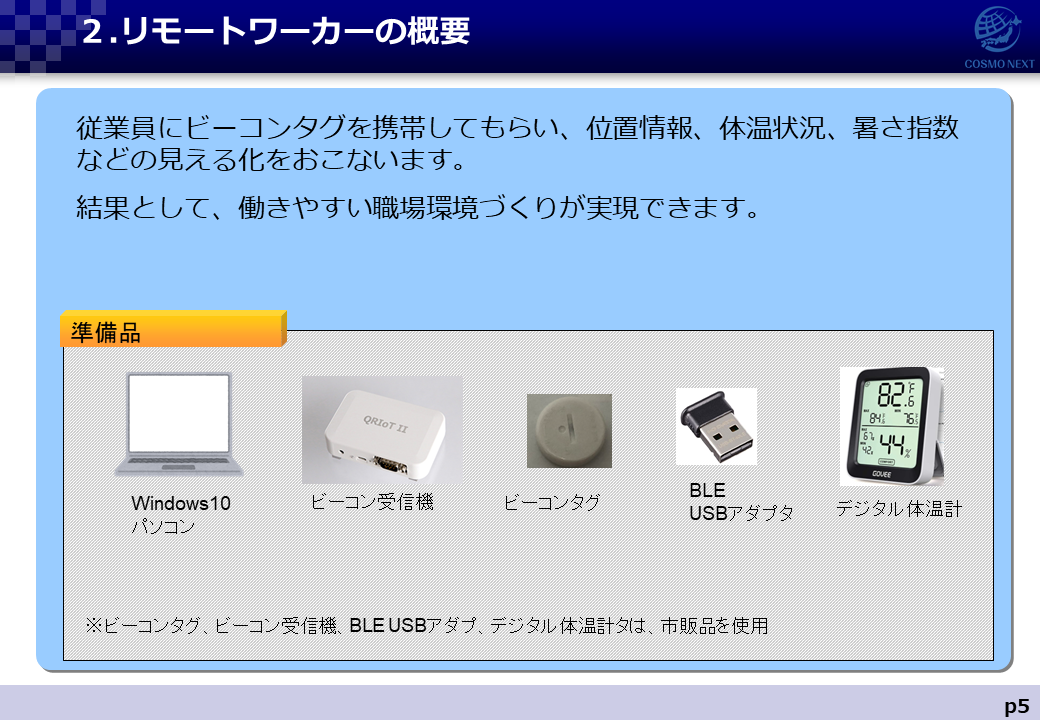Click the COSMO NEXT text under logo
This screenshot has height=720, width=1040.
coord(999,64)
